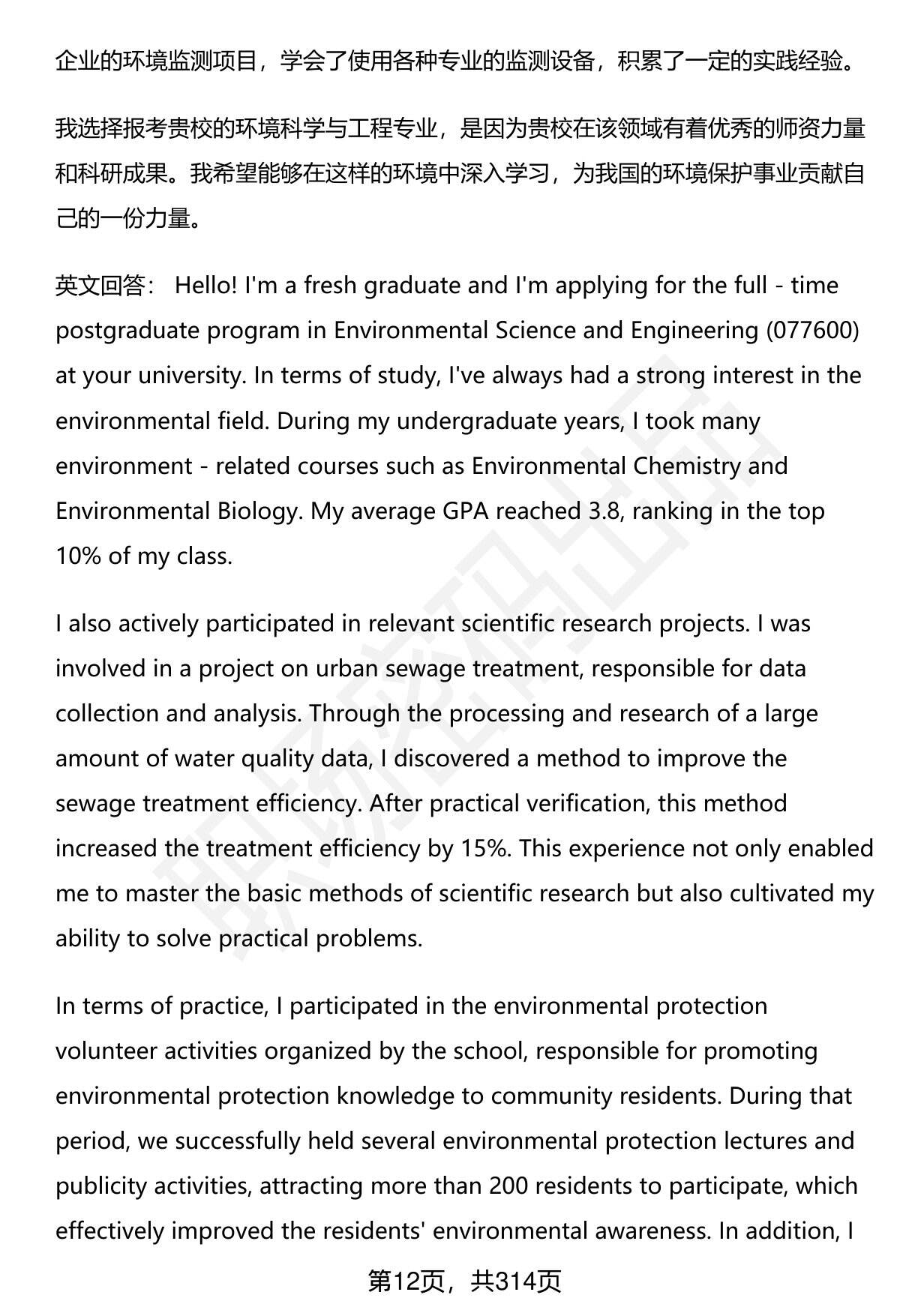The width and height of the screenshot is (900, 1316).
Task: Click the words "Environmental Chemistry"
Action: coord(605,466)
